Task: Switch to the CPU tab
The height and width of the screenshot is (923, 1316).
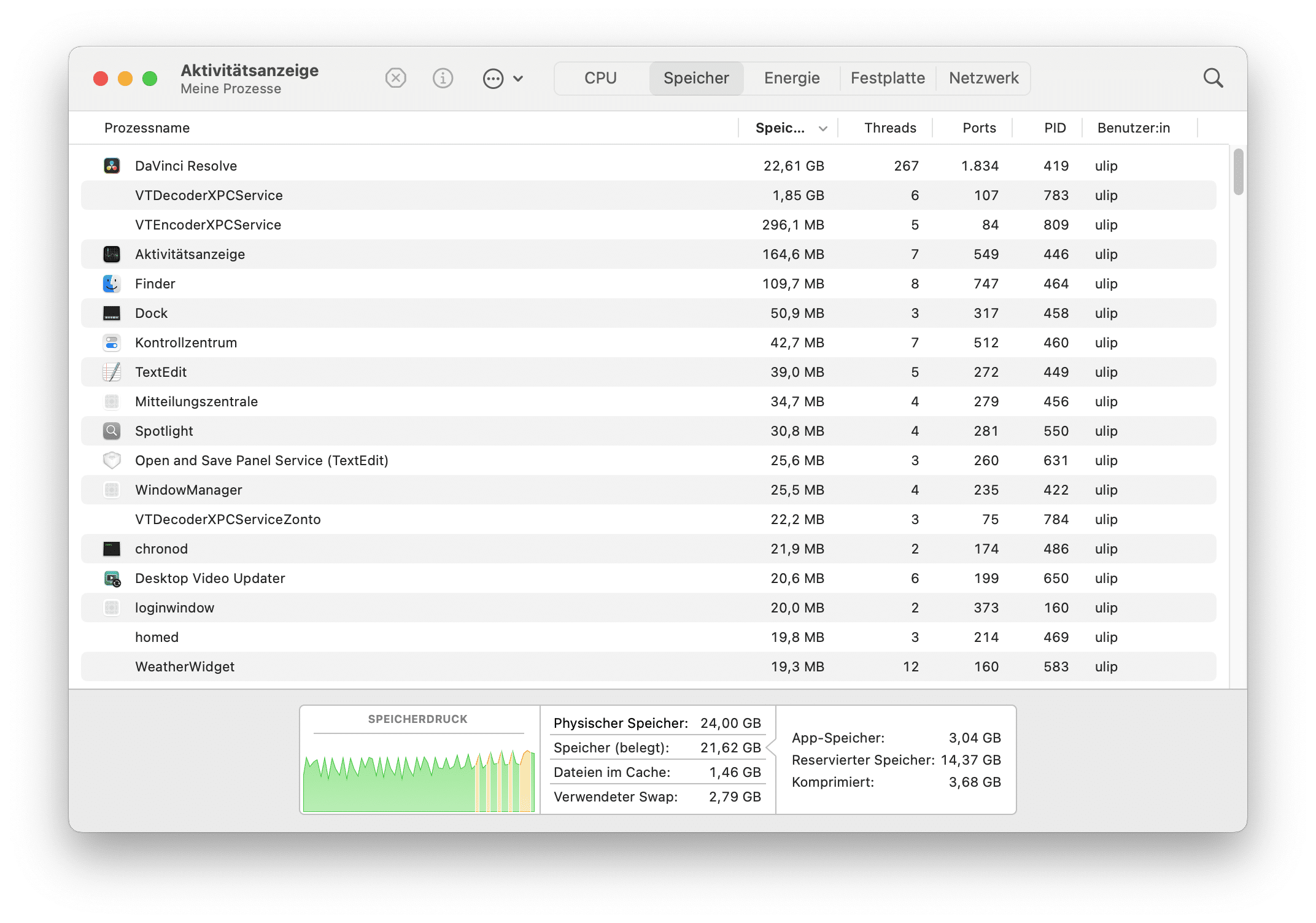Action: pyautogui.click(x=600, y=79)
